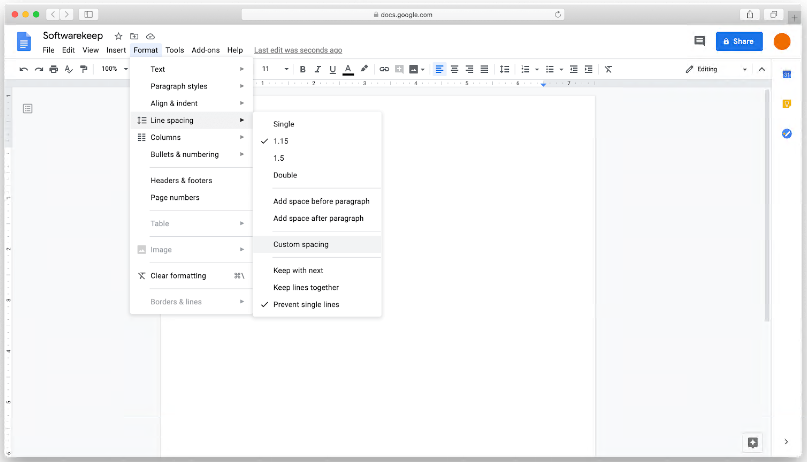This screenshot has height=462, width=807.
Task: Click the print icon in toolbar
Action: pyautogui.click(x=53, y=69)
